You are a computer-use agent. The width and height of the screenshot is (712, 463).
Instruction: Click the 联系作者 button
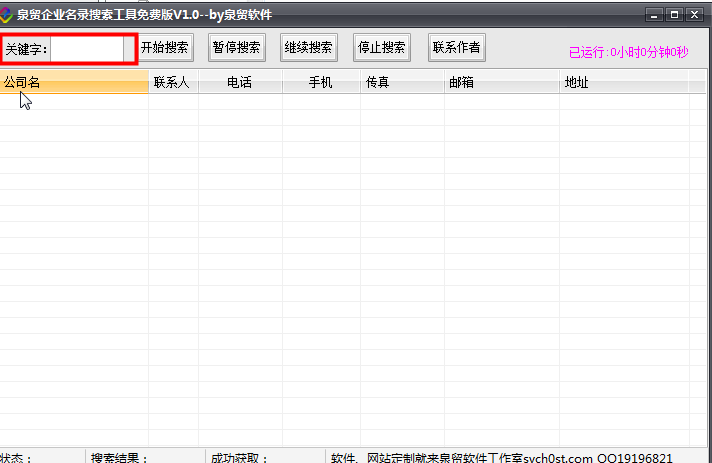point(457,47)
